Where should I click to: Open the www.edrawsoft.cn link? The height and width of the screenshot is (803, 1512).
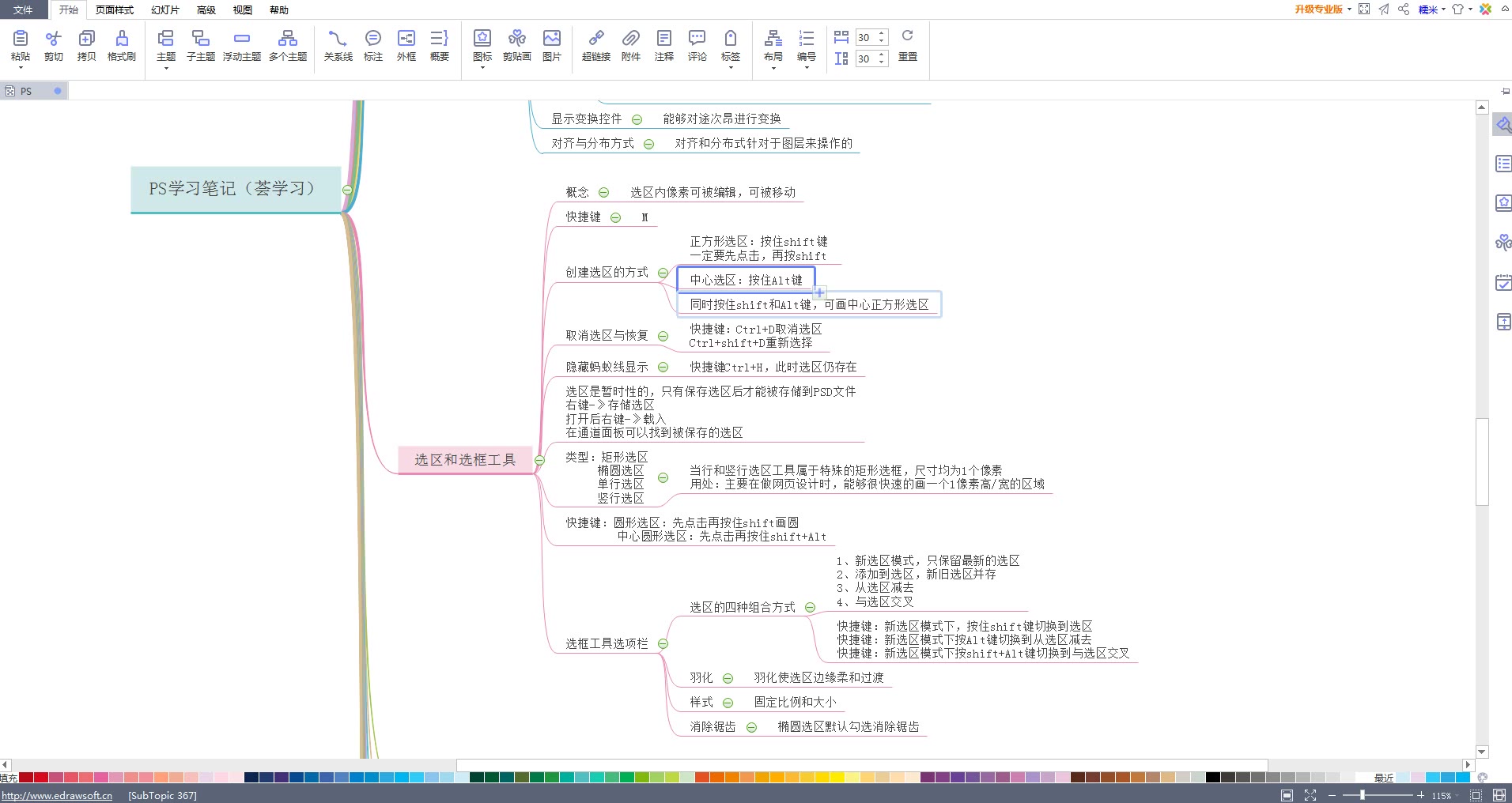(57, 795)
